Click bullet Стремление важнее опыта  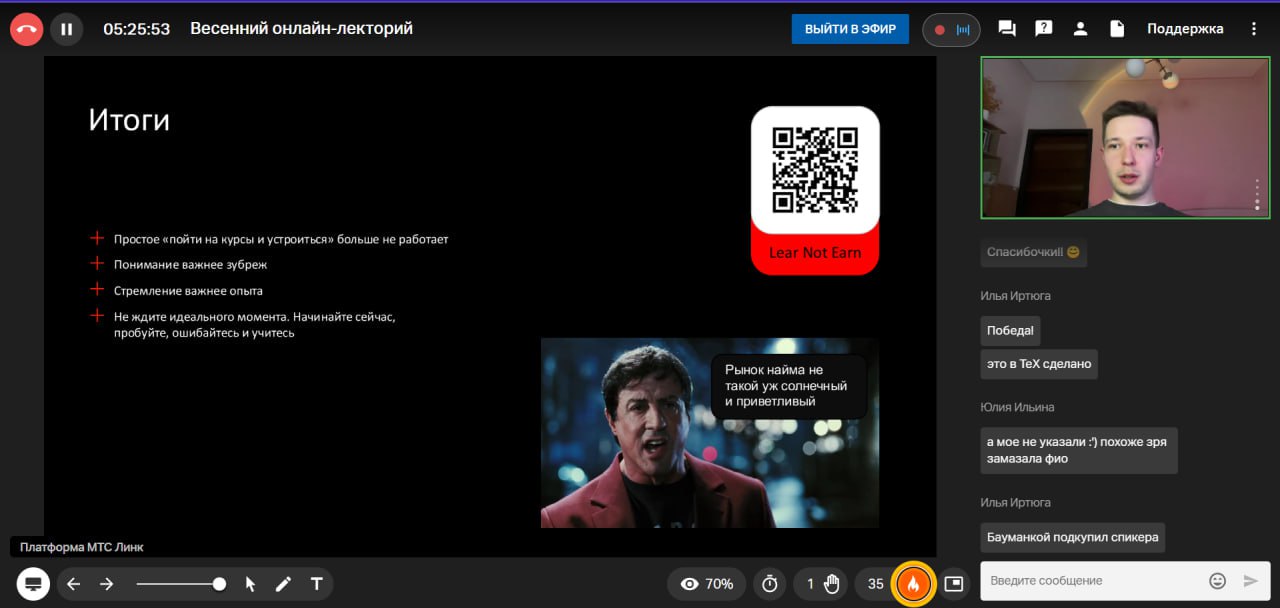tap(188, 291)
